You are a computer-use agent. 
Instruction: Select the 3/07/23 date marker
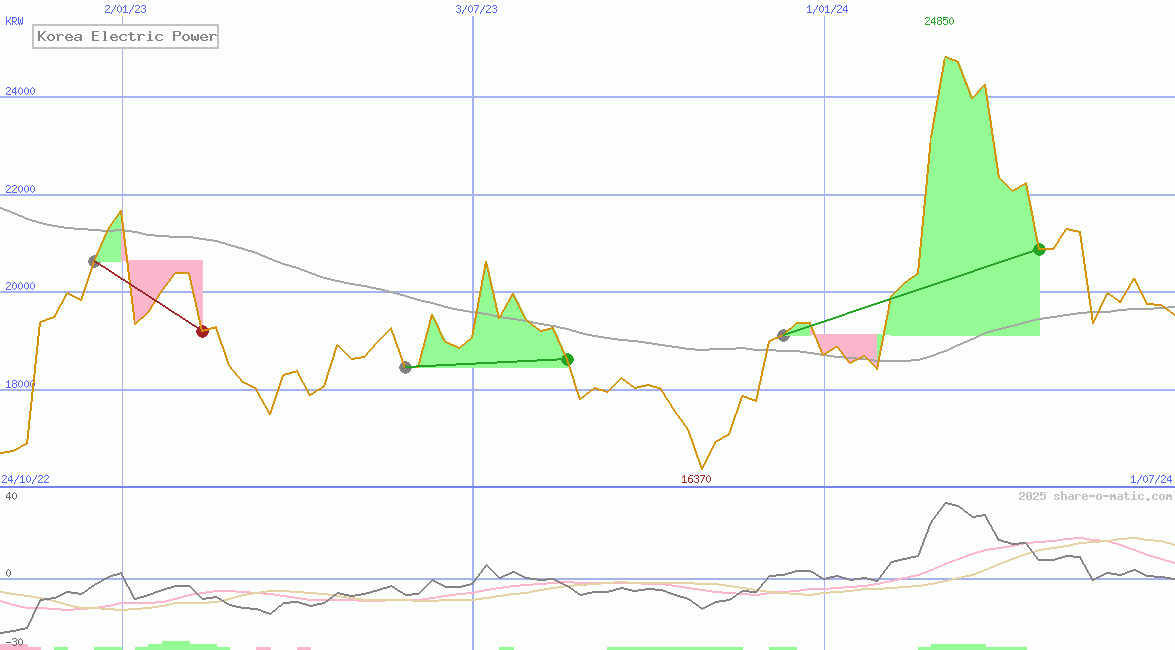coord(476,9)
